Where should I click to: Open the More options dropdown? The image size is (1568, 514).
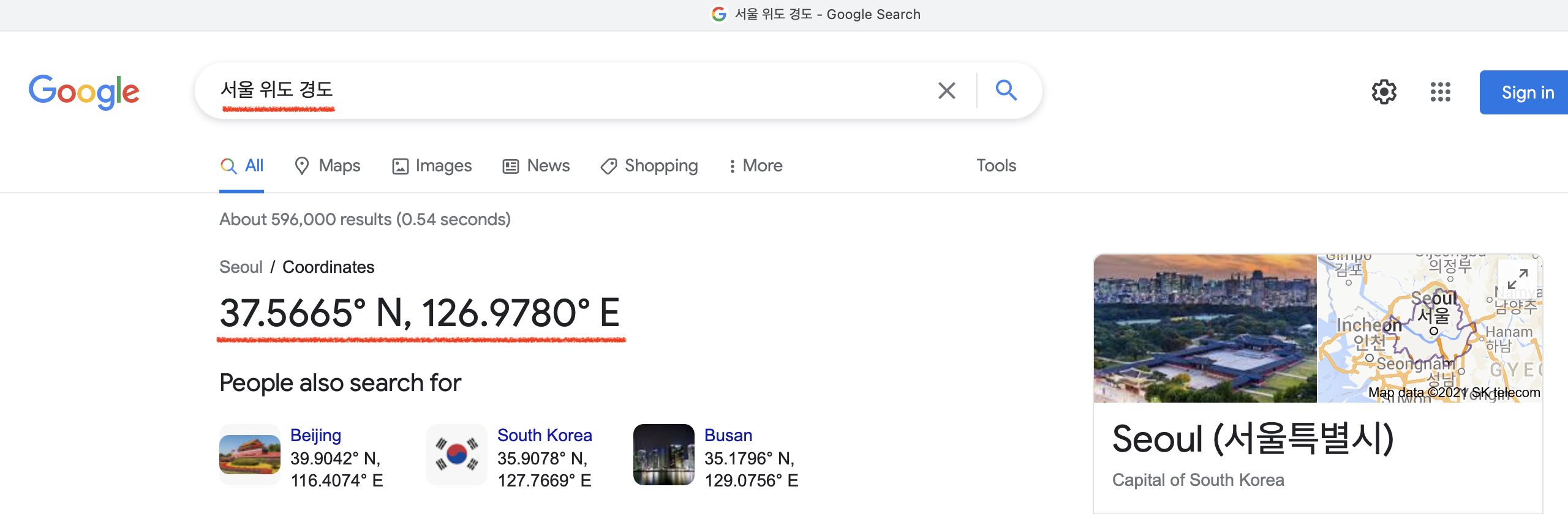click(x=756, y=165)
